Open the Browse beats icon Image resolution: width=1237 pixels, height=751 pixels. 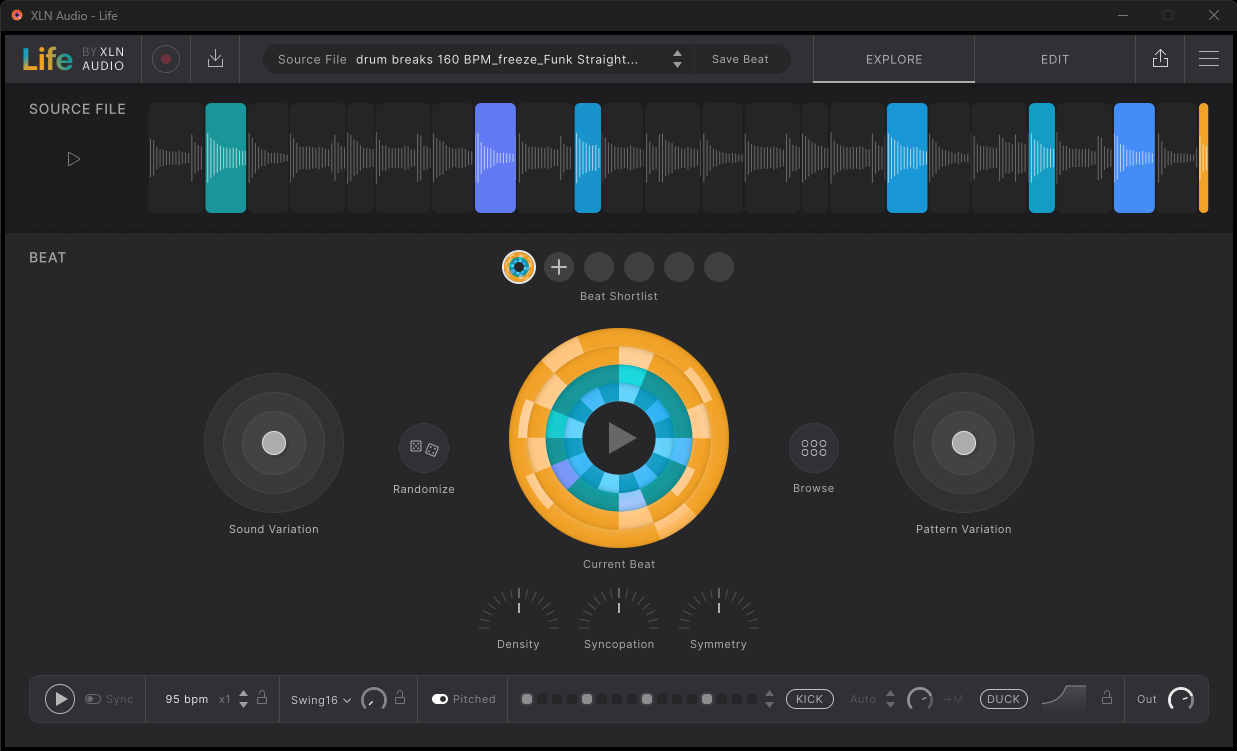point(813,448)
